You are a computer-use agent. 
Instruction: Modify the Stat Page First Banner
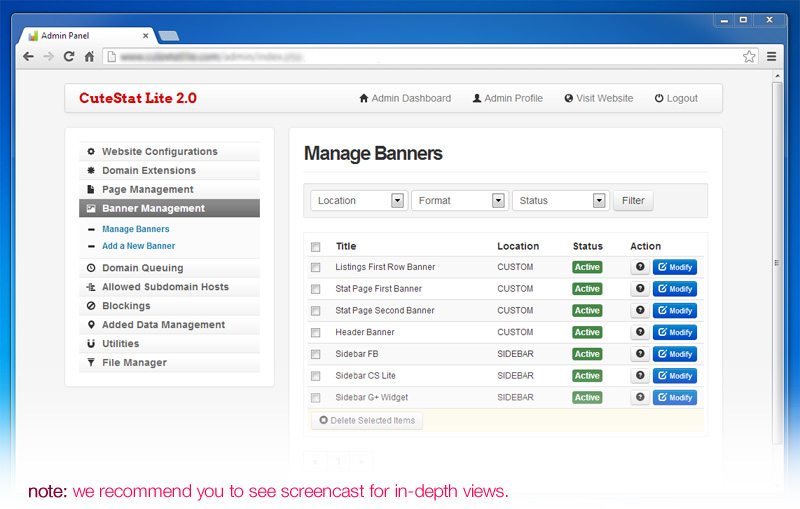(x=674, y=289)
